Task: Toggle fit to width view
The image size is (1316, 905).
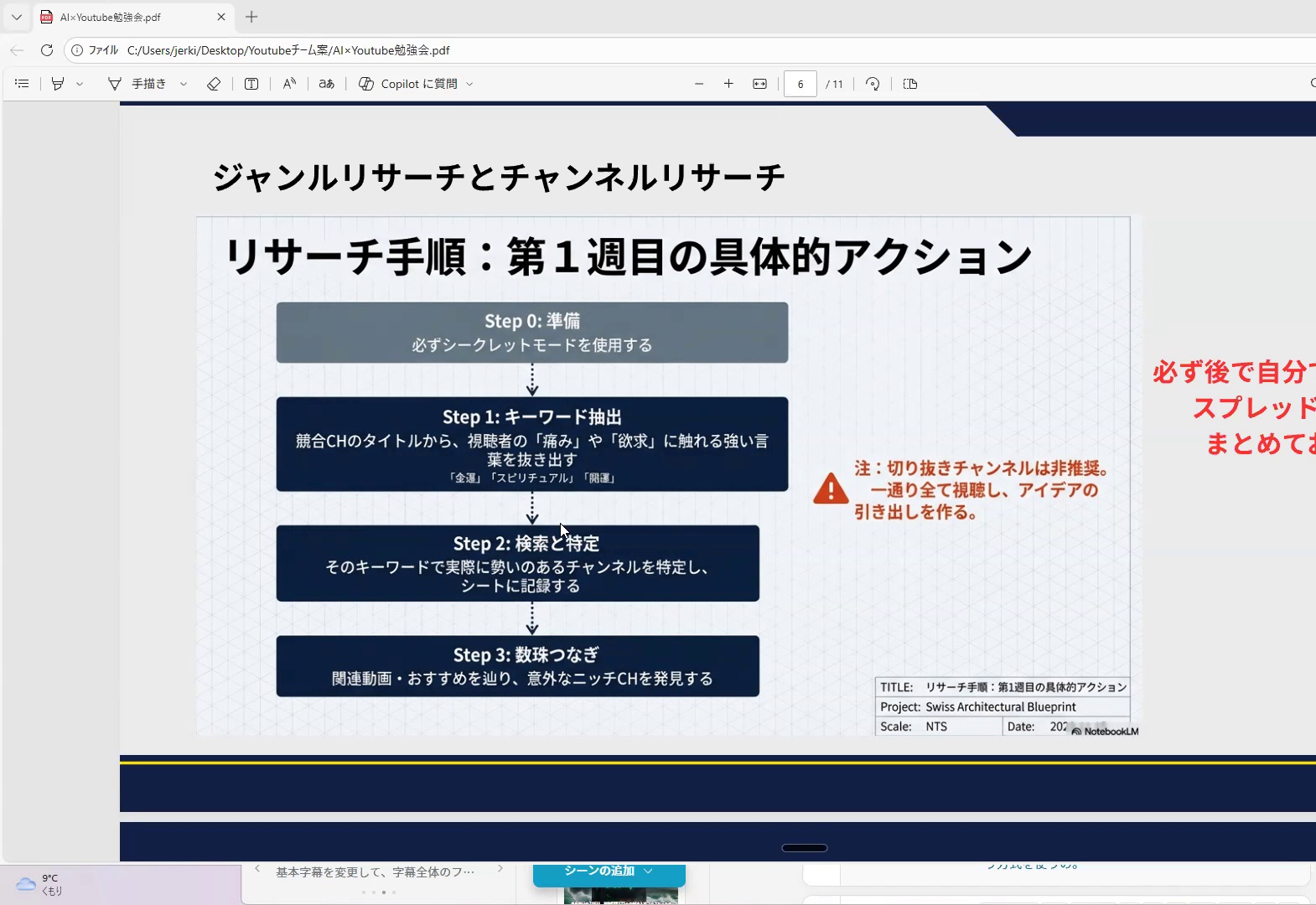Action: tap(759, 84)
